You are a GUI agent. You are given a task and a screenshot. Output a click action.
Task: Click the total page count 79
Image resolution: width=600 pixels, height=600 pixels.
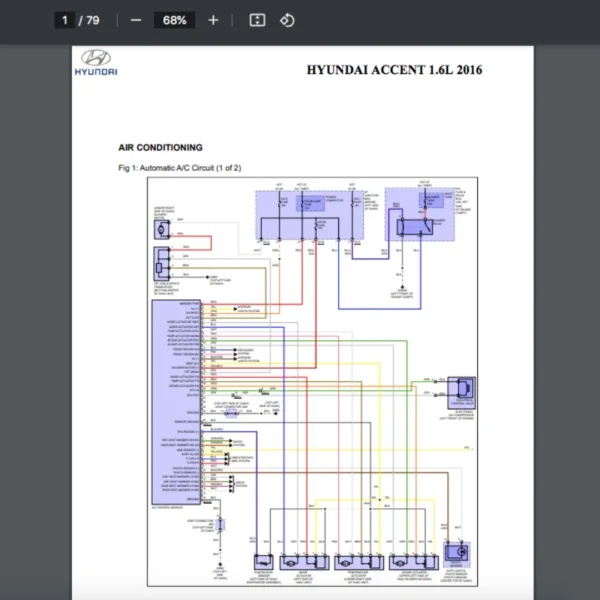click(x=93, y=20)
